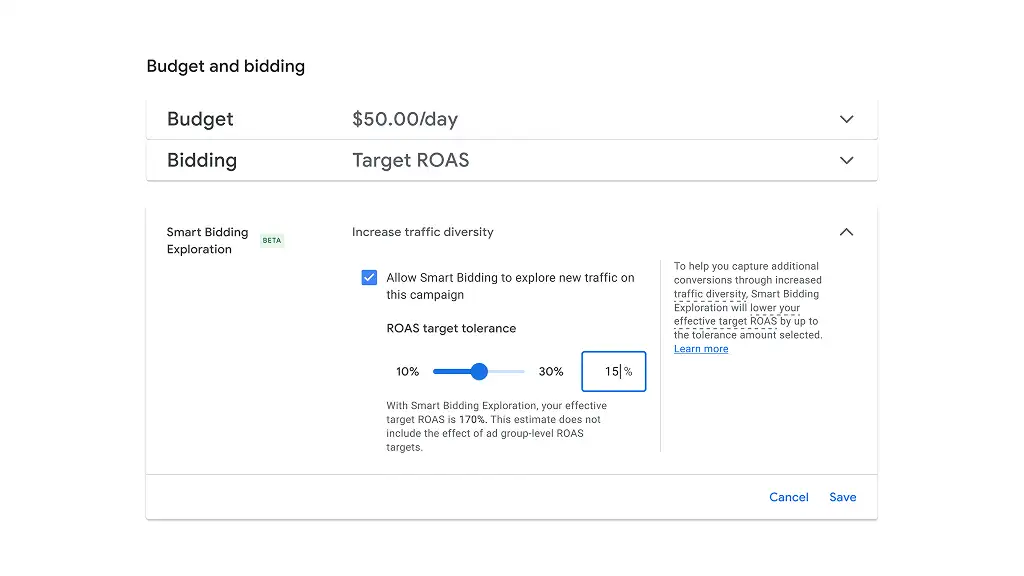The width and height of the screenshot is (1024, 576).
Task: Click the 15% tolerance input field
Action: pos(613,372)
